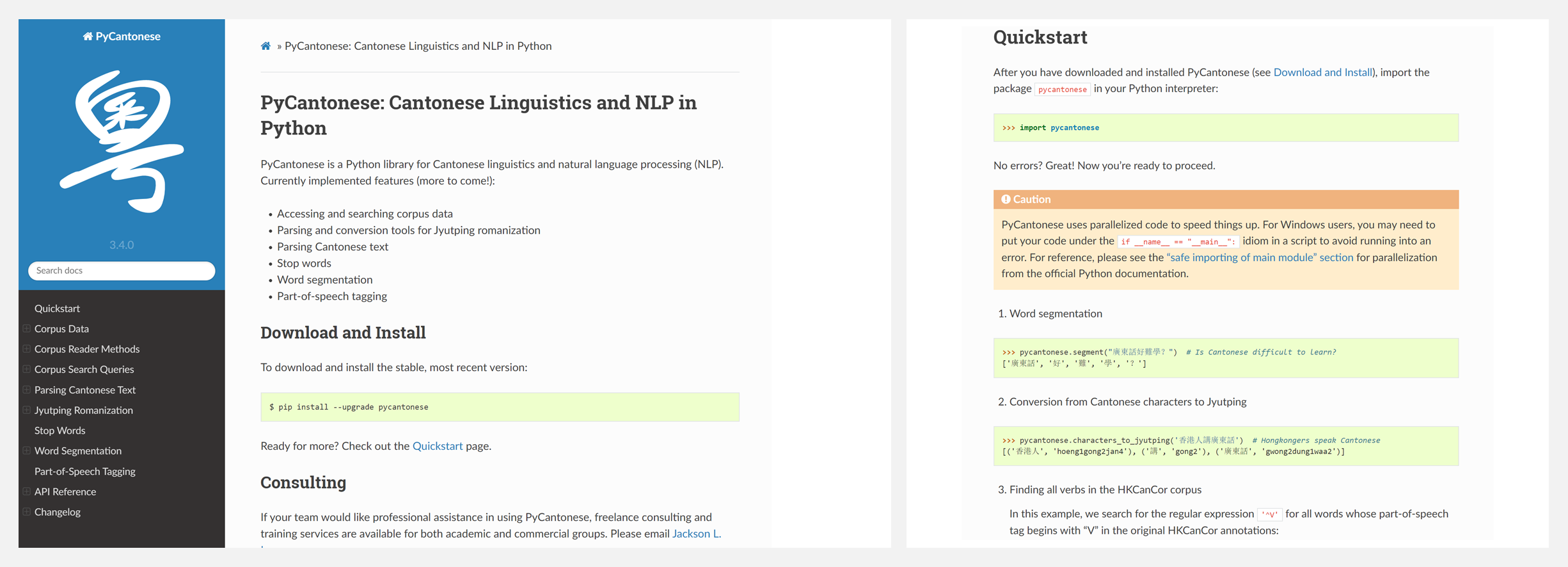Expand Corpus Reader Methods section
Screen dimensions: 1568x567
[27, 349]
